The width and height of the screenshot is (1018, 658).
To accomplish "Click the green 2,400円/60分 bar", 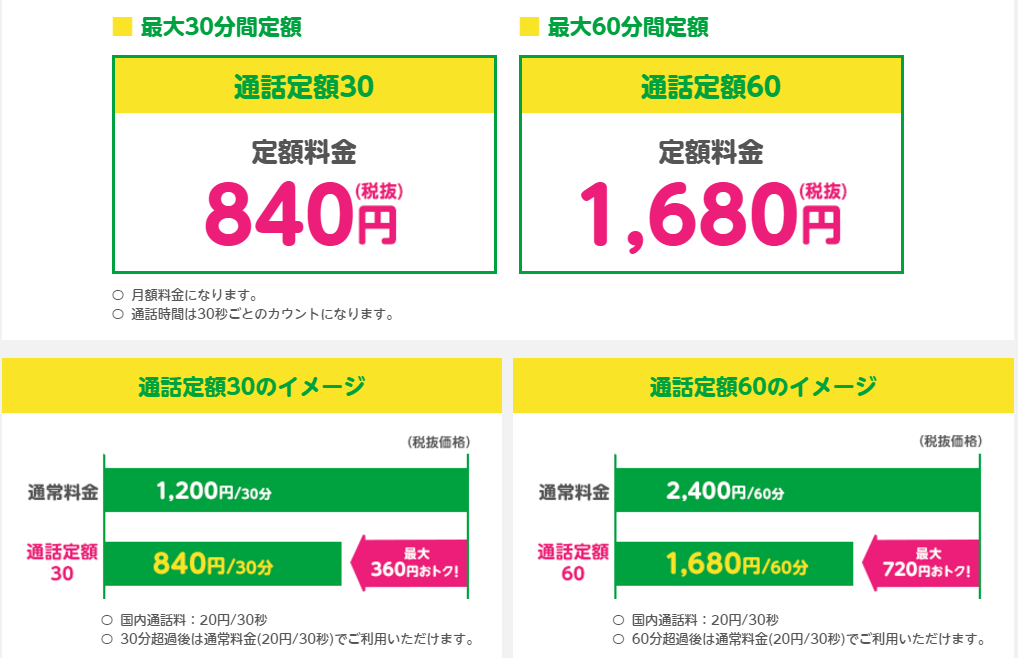I will 797,490.
